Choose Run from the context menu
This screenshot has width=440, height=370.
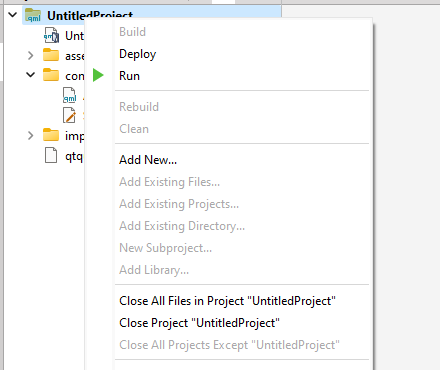click(x=129, y=76)
